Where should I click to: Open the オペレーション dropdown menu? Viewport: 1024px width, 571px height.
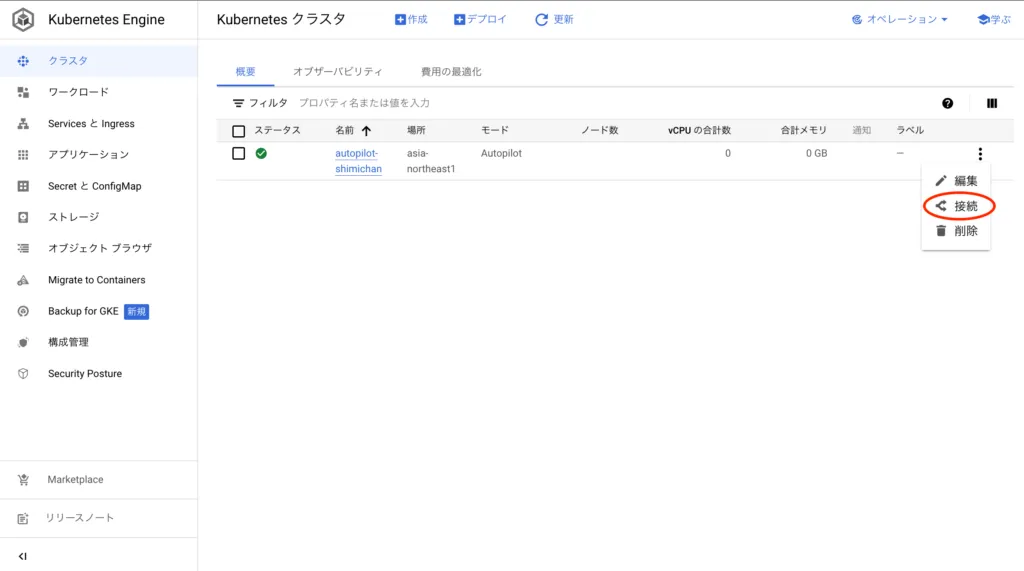pos(899,20)
